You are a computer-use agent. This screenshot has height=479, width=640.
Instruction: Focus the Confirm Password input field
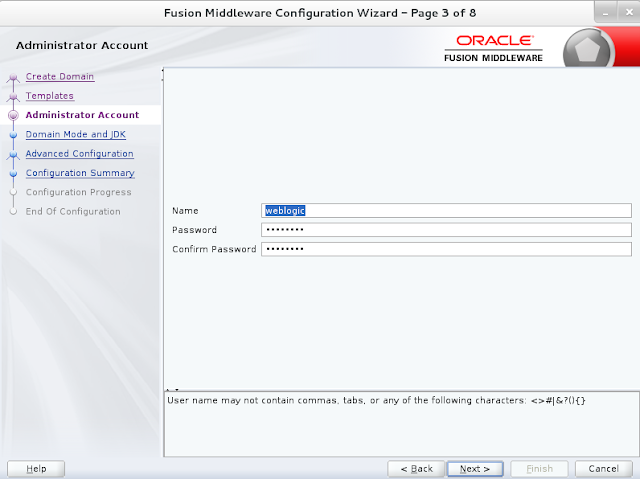[x=446, y=249]
